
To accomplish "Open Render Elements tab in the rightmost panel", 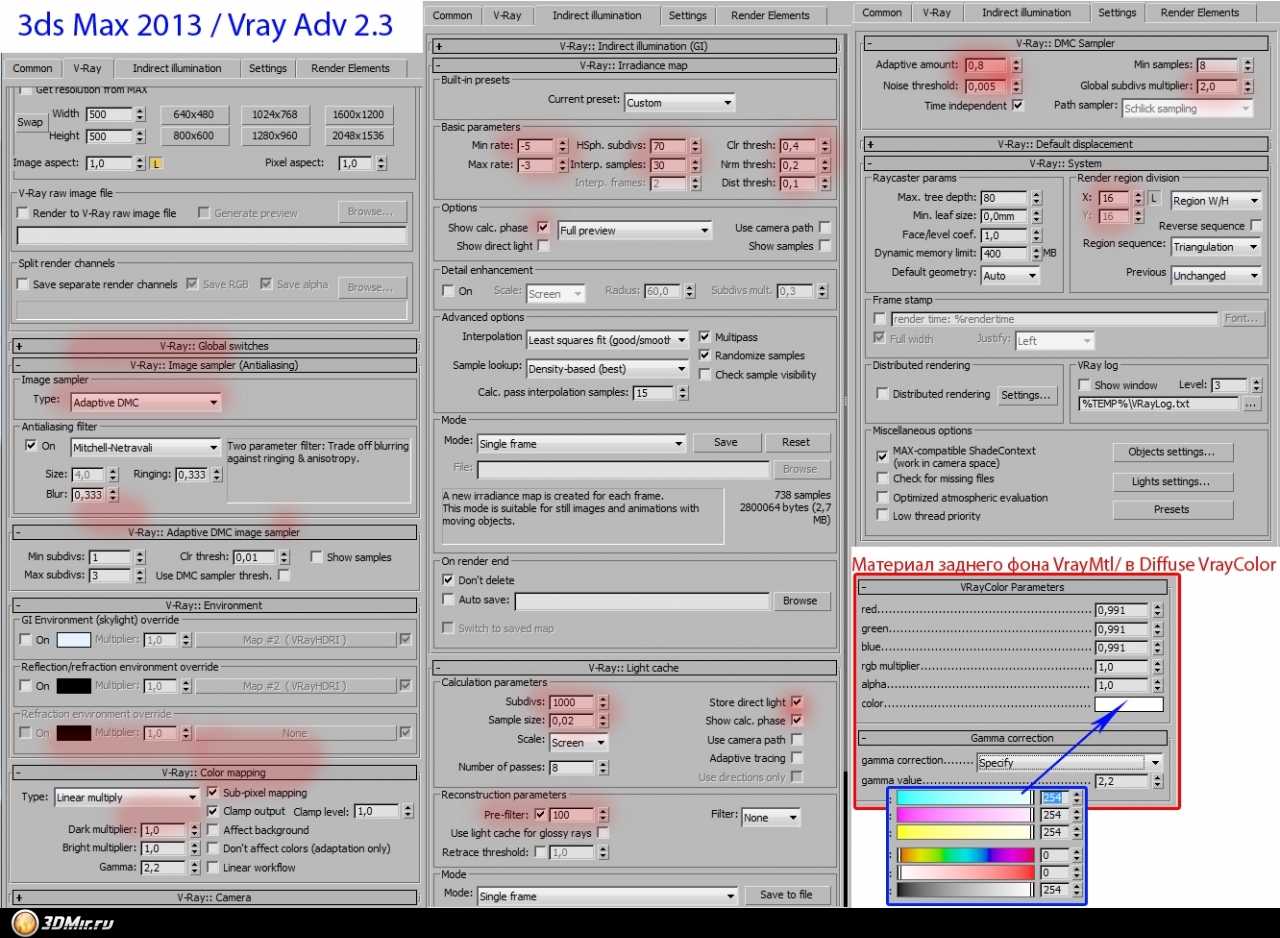I will tap(1199, 13).
